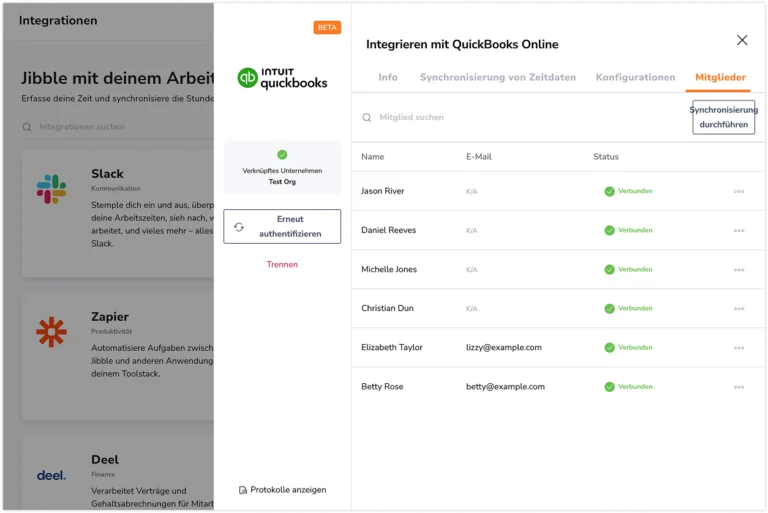
Task: Click the Protokolle document icon
Action: 242,490
